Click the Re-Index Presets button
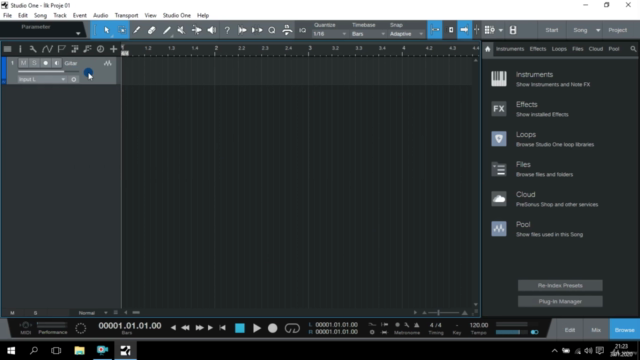Viewport: 640px width, 360px height. (560, 286)
